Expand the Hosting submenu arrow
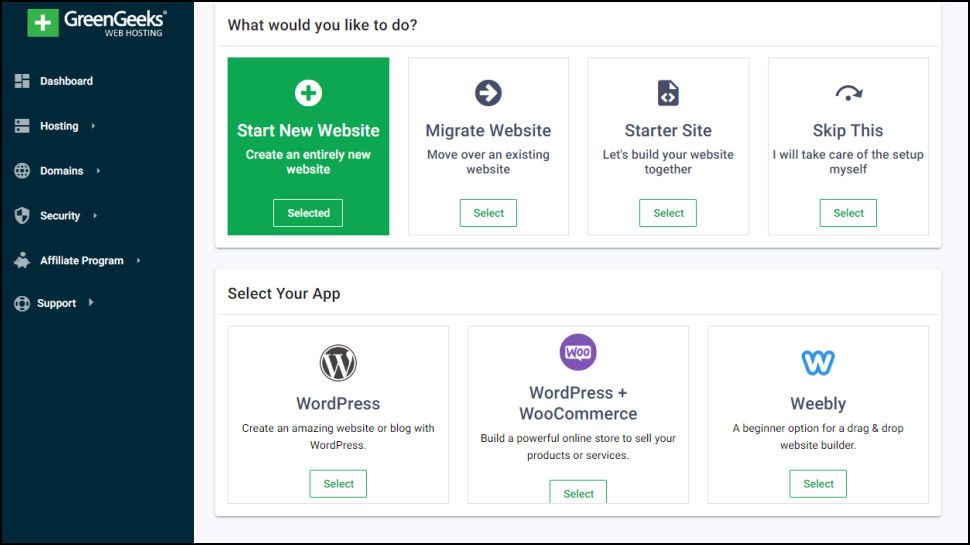Image resolution: width=970 pixels, height=545 pixels. [93, 126]
